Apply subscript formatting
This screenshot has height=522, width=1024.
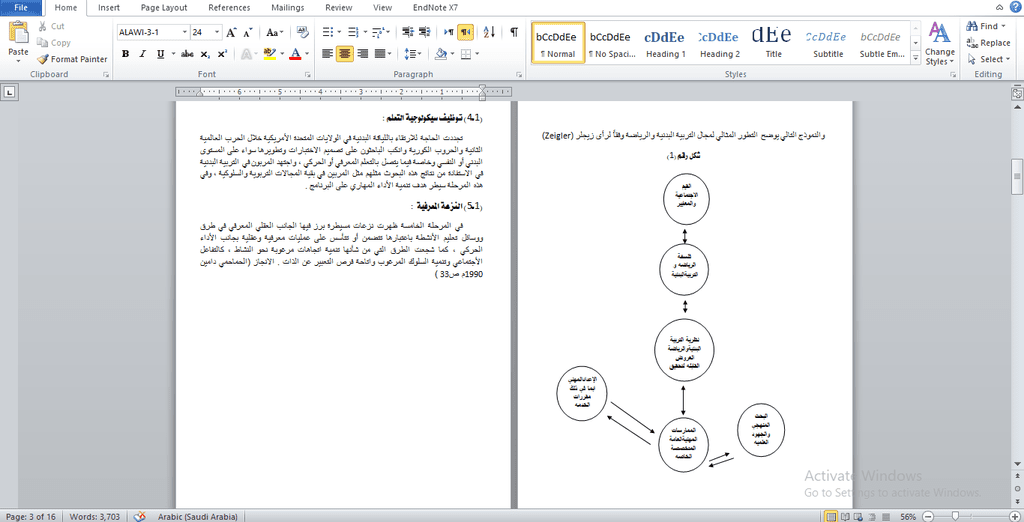[205, 54]
